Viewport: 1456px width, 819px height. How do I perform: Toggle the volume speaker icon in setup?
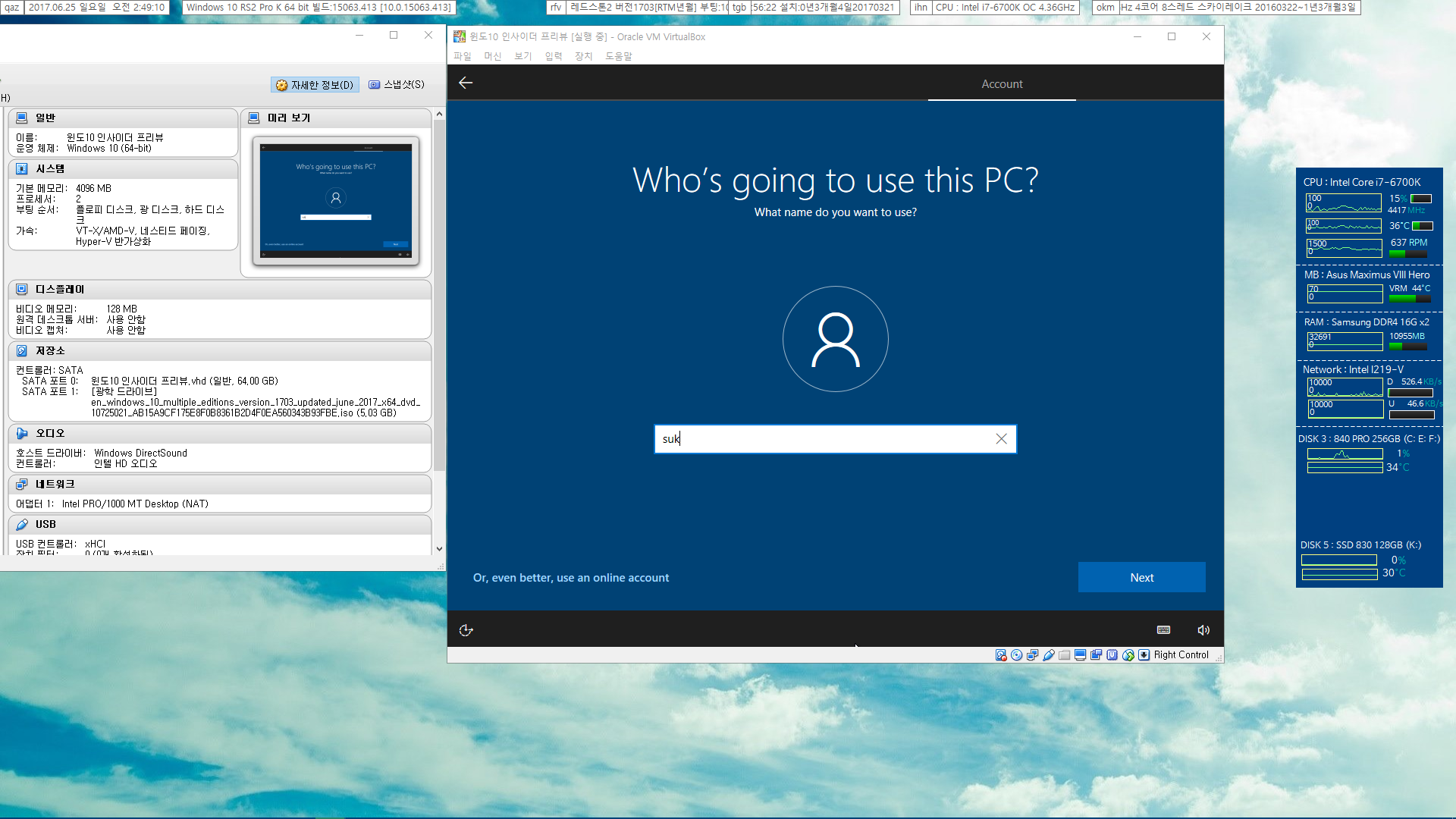click(1203, 630)
